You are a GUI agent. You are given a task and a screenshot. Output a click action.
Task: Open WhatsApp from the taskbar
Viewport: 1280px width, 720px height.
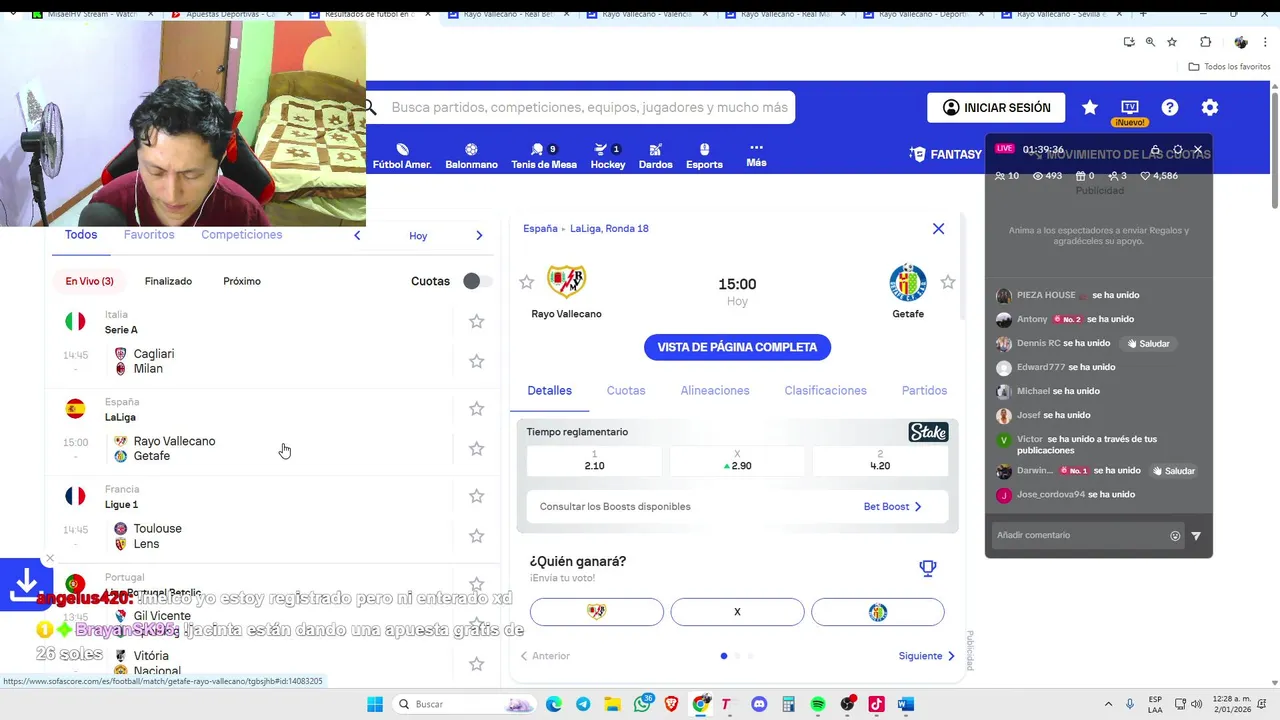point(642,704)
